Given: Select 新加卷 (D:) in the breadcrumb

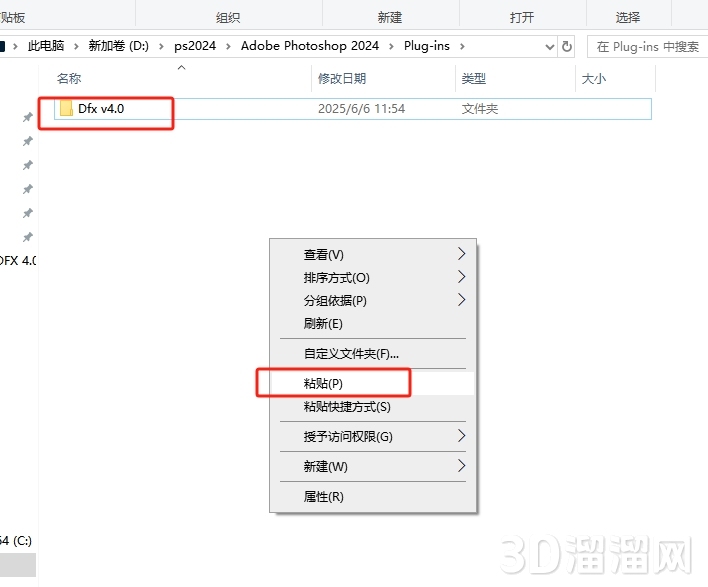Looking at the screenshot, I should pos(118,46).
